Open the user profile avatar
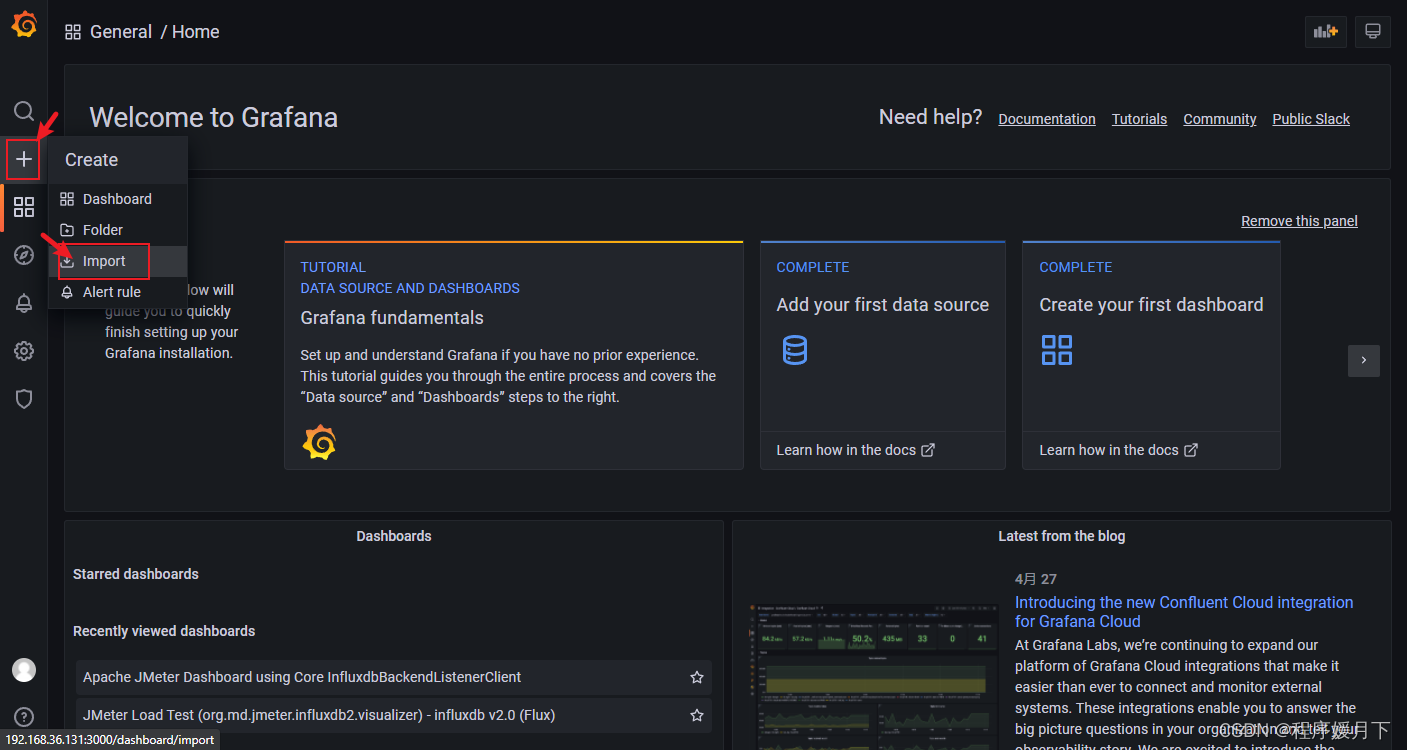1407x750 pixels. [24, 670]
